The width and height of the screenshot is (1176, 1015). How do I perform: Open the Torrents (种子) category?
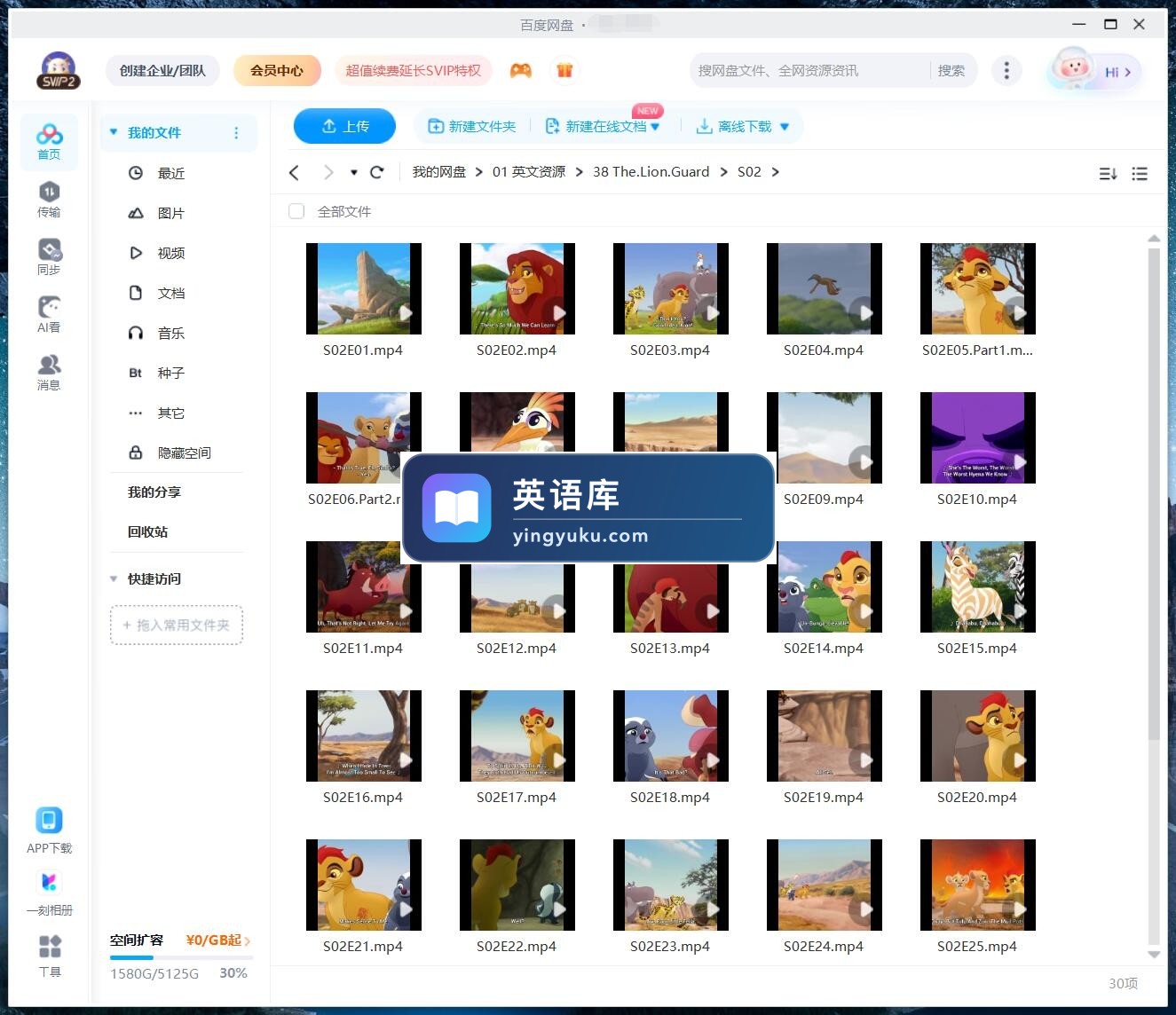pyautogui.click(x=171, y=373)
